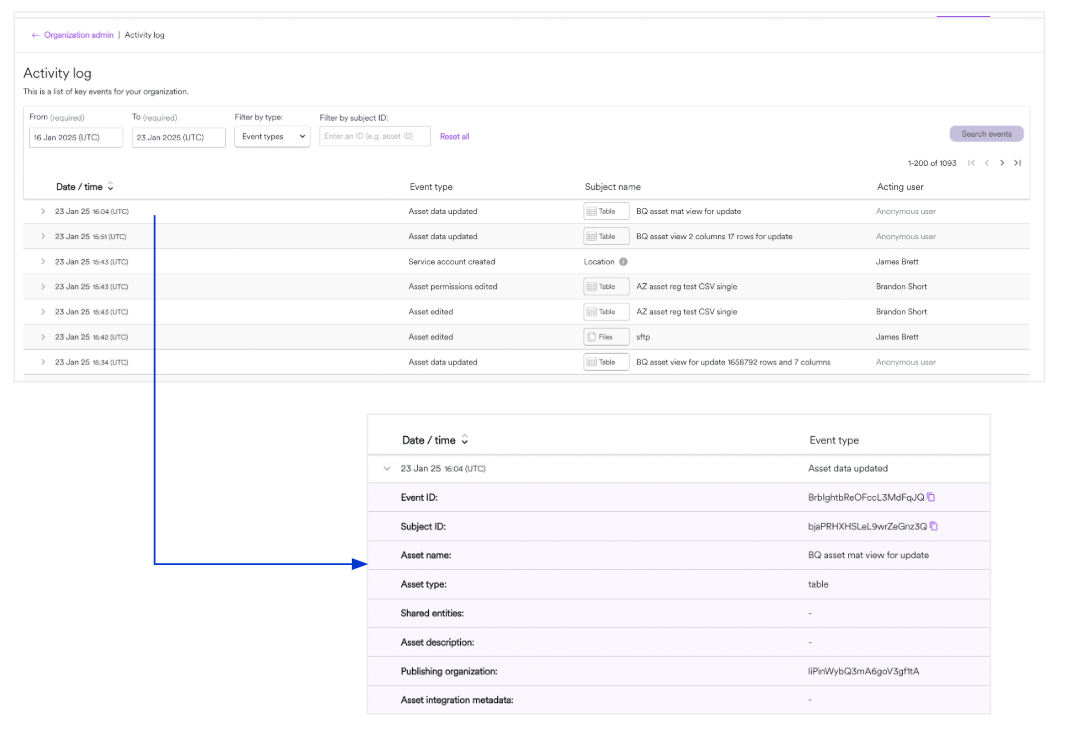Click the Files badge on sftp row
This screenshot has height=745, width=1066.
pos(606,337)
